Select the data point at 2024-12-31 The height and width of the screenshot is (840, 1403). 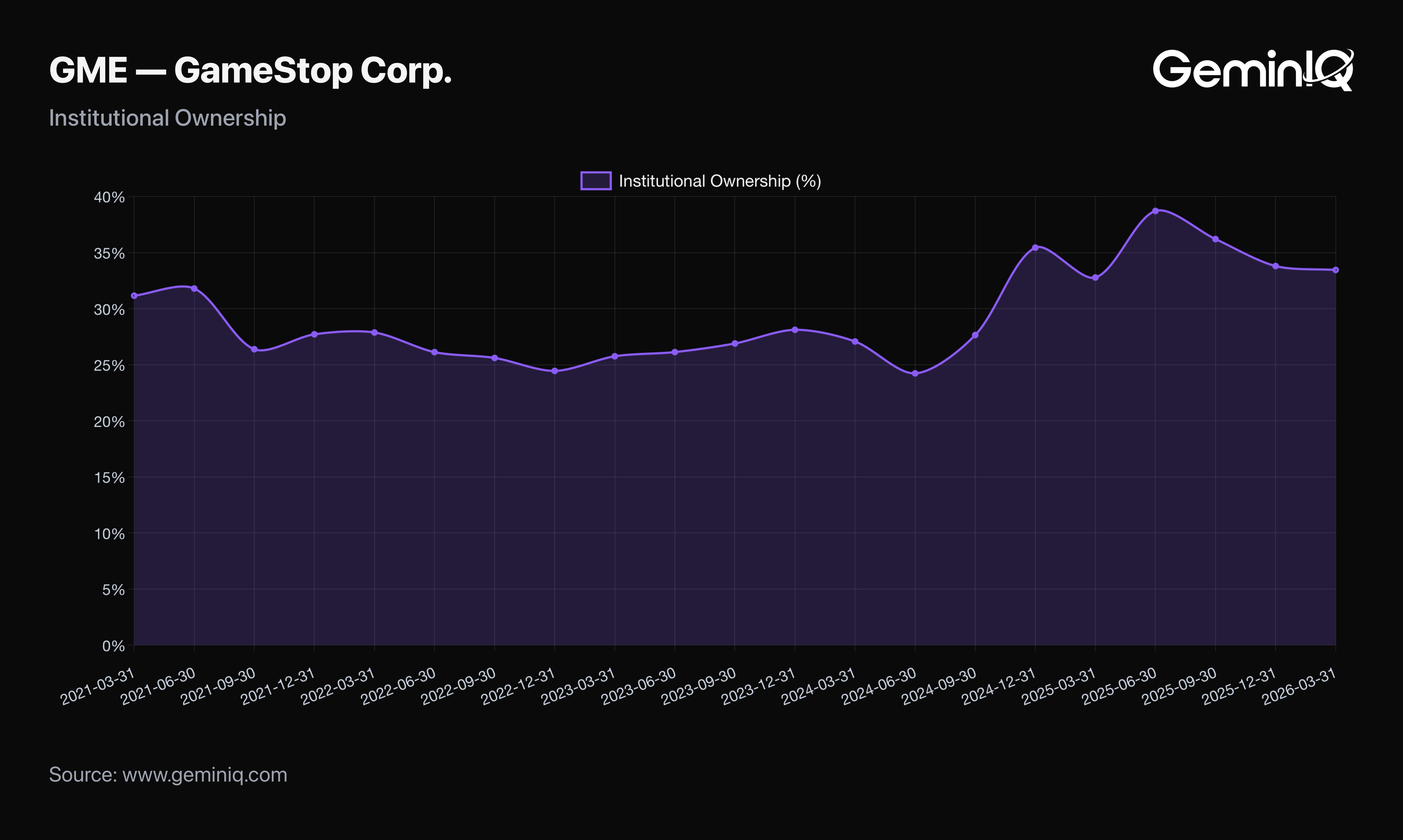[1035, 247]
